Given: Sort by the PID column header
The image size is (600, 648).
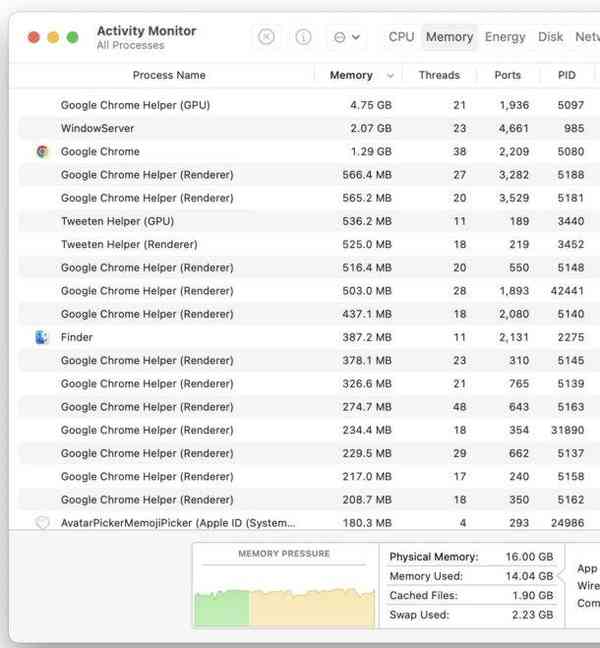Looking at the screenshot, I should (567, 75).
